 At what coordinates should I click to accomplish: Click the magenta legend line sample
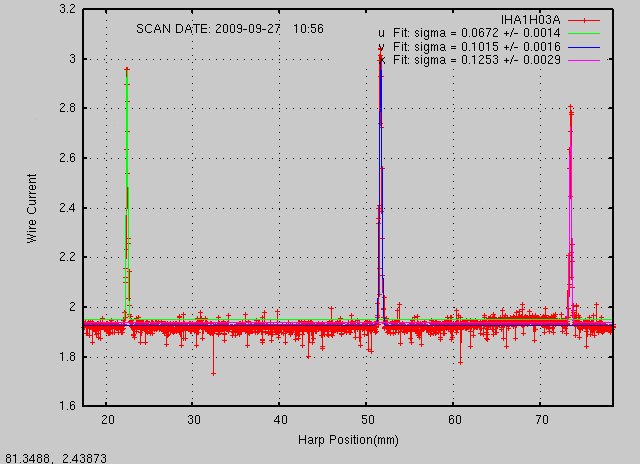point(584,60)
